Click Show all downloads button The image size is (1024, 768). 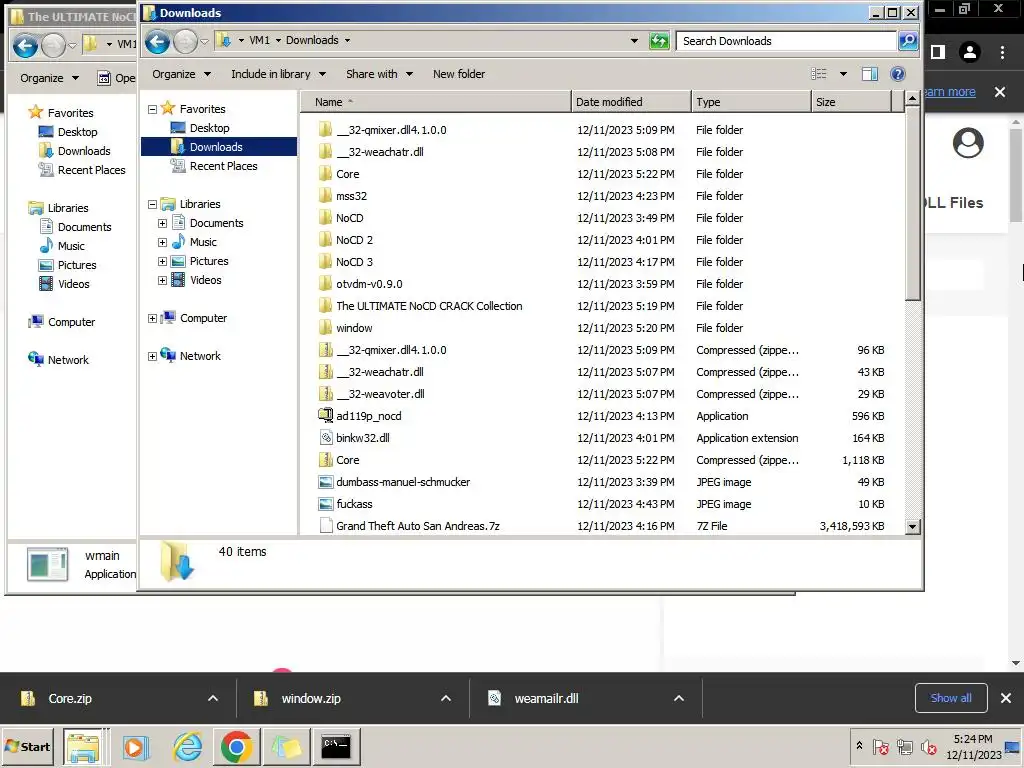point(951,698)
